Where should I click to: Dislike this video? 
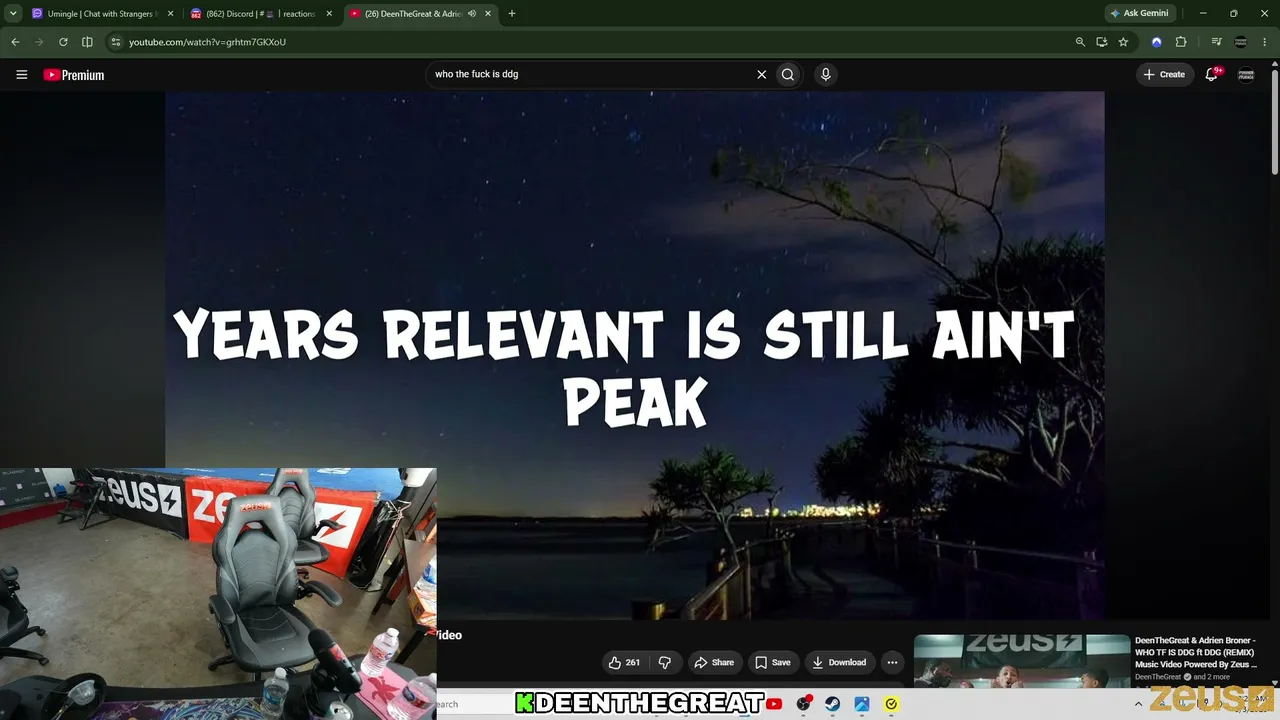coord(664,662)
